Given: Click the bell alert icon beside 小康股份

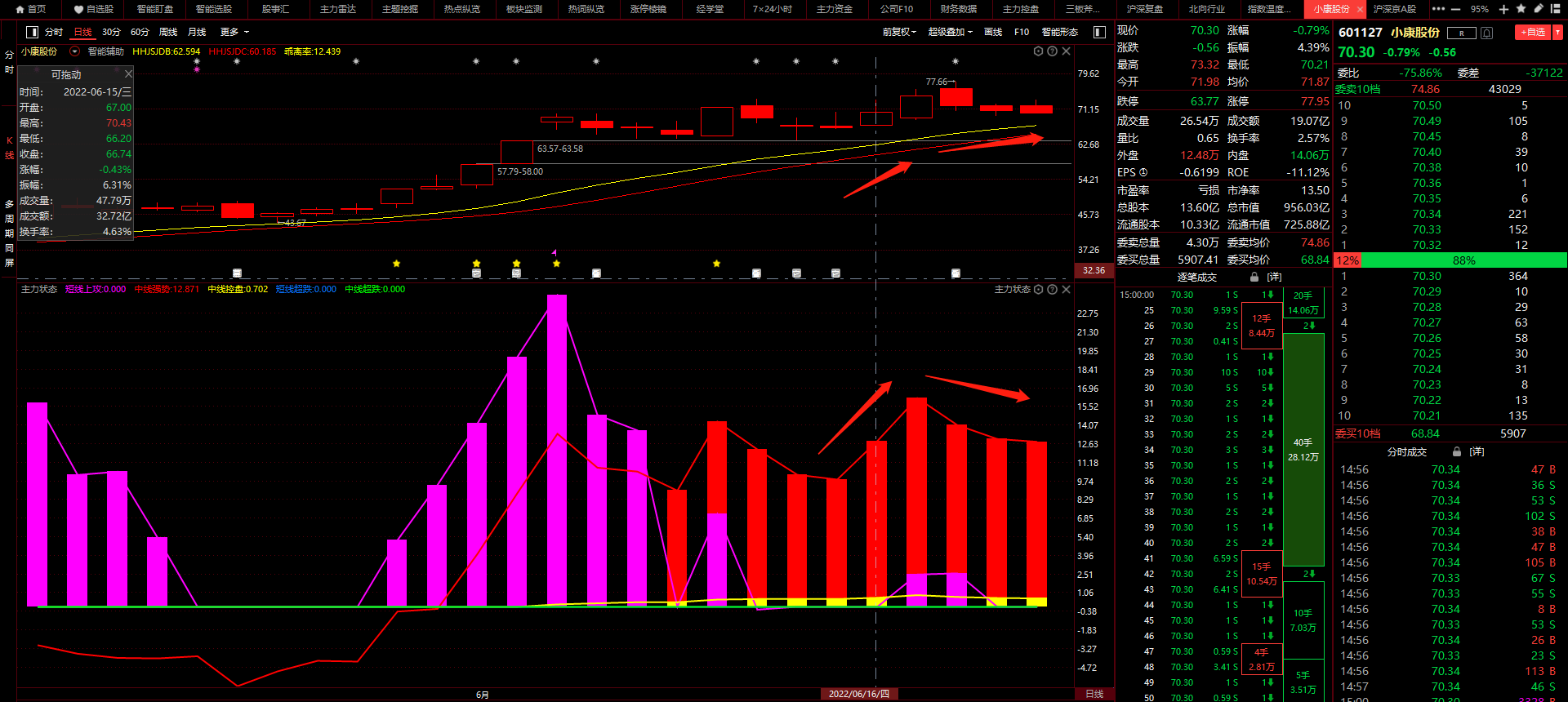Looking at the screenshot, I should coord(1487,33).
